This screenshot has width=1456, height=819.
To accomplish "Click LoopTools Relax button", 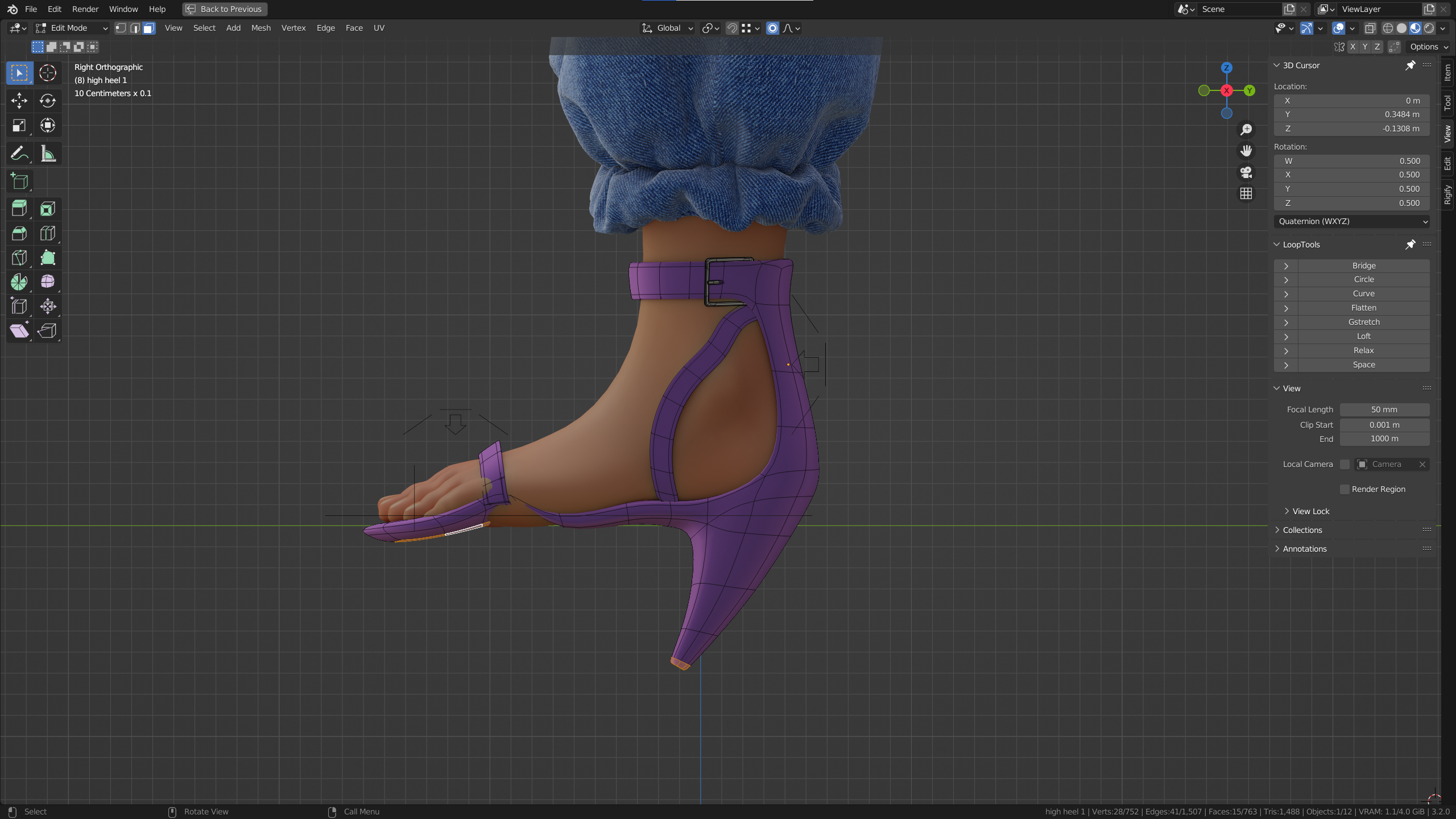I will (1363, 350).
